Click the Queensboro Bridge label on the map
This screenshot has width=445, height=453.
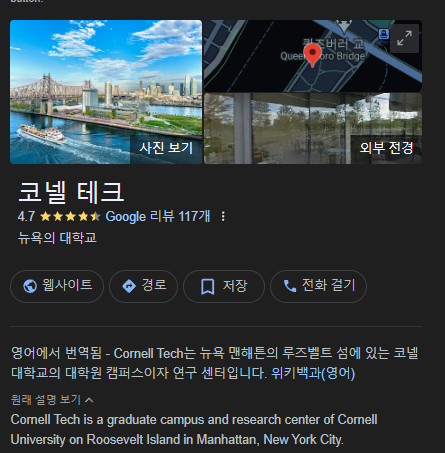tap(322, 56)
